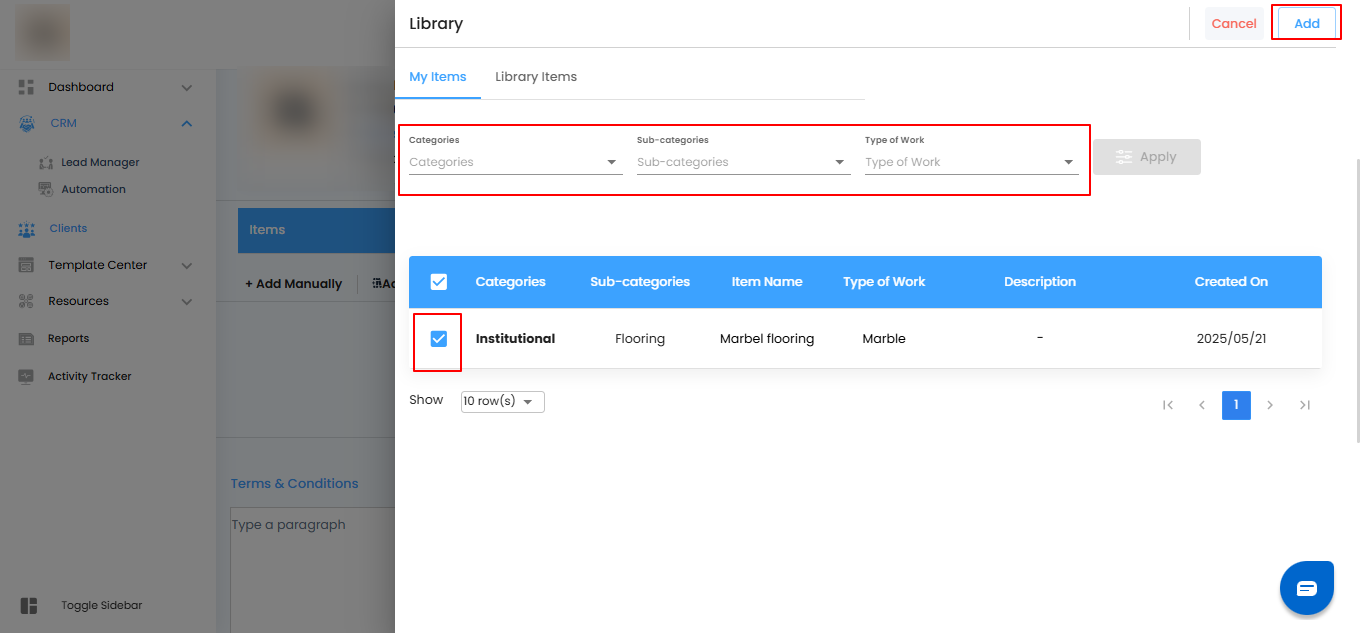
Task: Click the Apply filter button
Action: (1147, 157)
